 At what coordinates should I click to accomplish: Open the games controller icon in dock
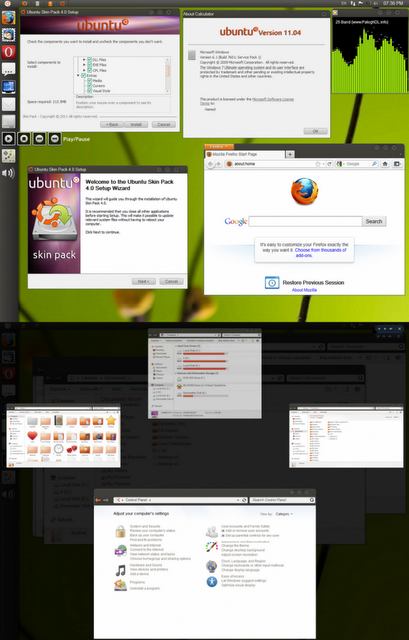point(9,156)
